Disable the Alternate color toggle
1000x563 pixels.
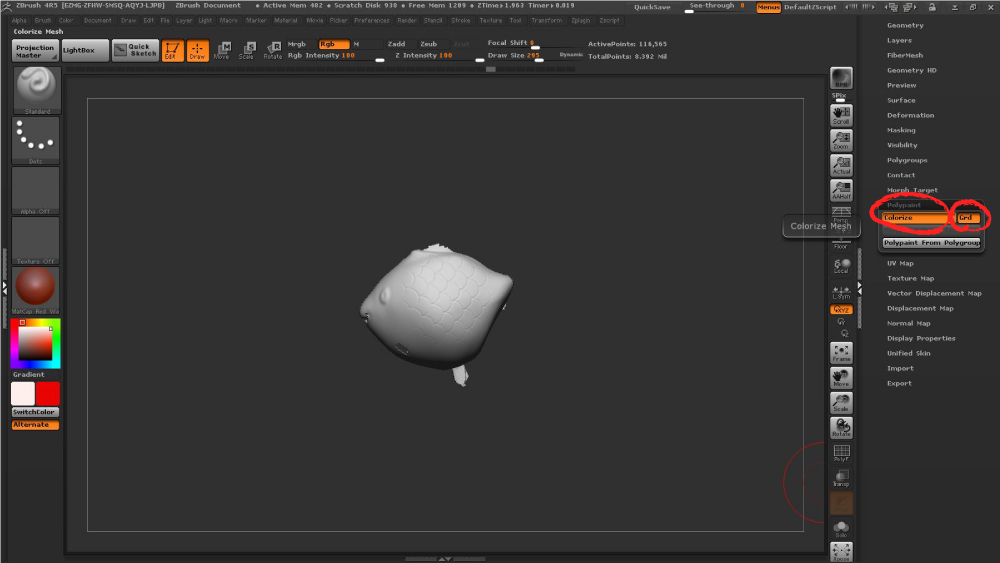[35, 425]
